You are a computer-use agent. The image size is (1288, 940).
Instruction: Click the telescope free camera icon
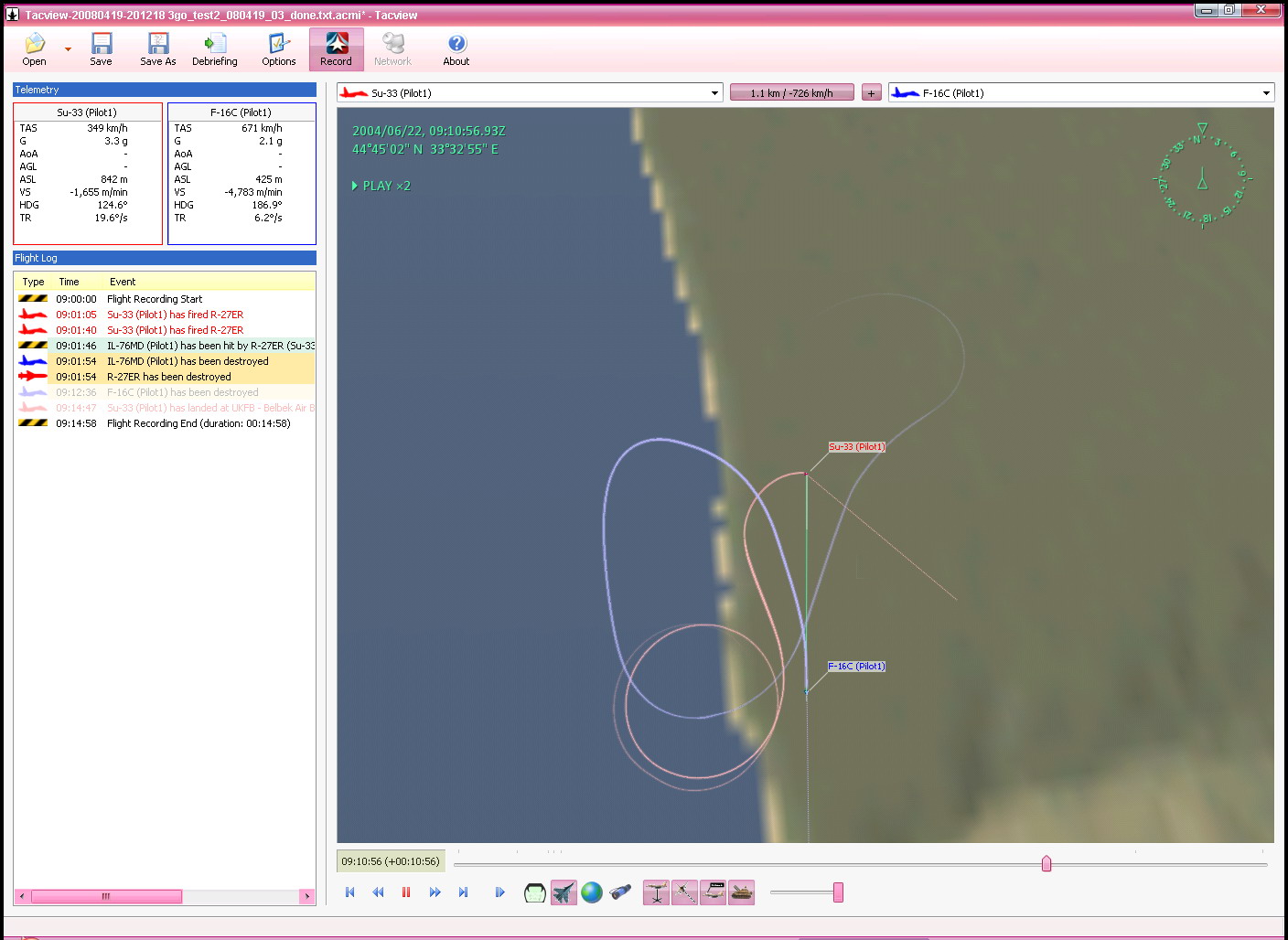point(620,892)
